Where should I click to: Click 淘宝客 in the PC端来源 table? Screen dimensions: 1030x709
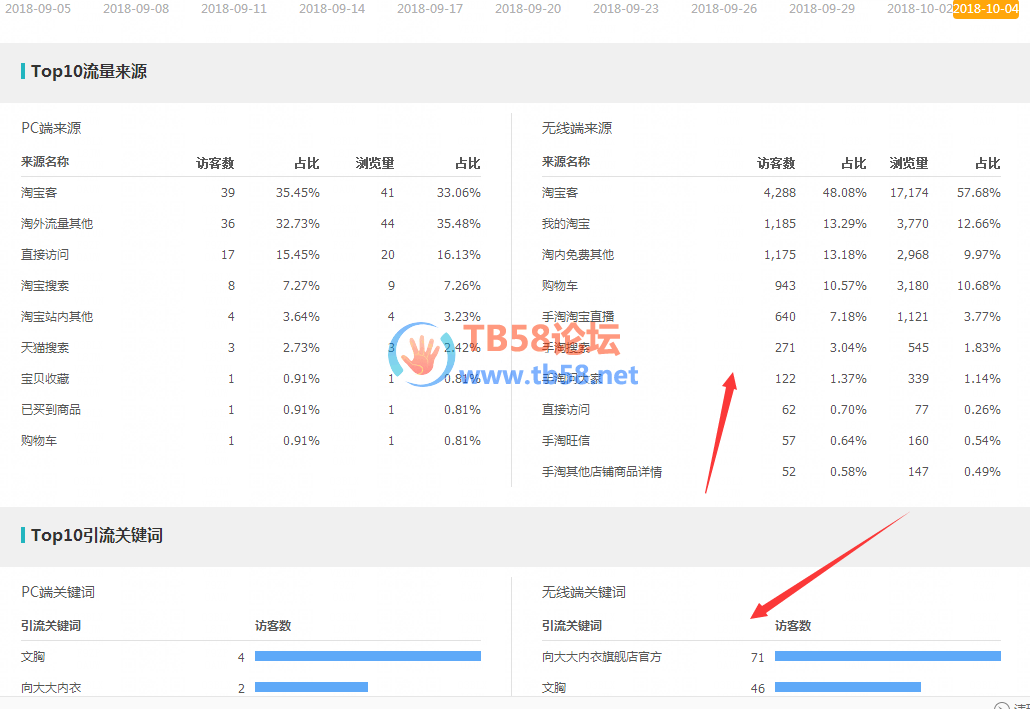[x=39, y=193]
